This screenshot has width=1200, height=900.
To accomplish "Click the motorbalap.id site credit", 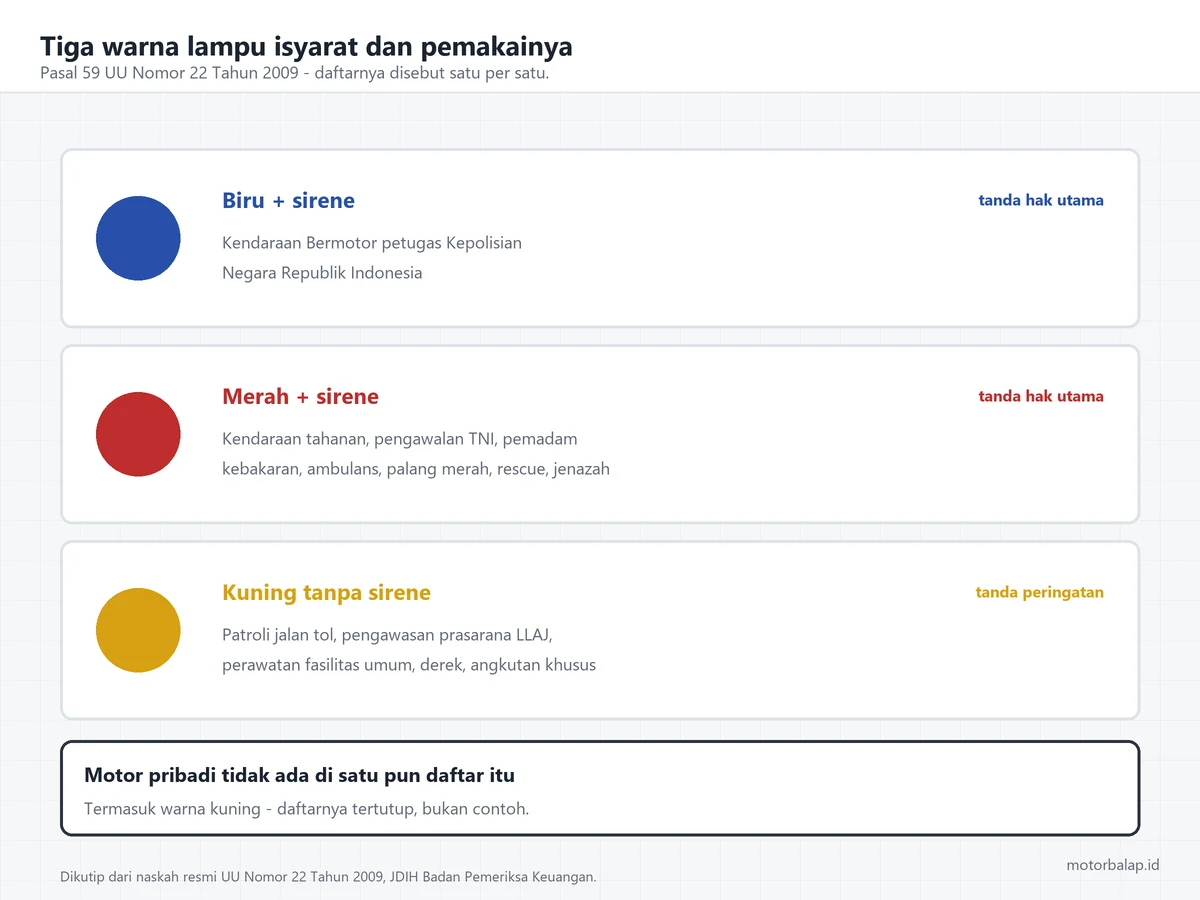I will click(x=1113, y=864).
